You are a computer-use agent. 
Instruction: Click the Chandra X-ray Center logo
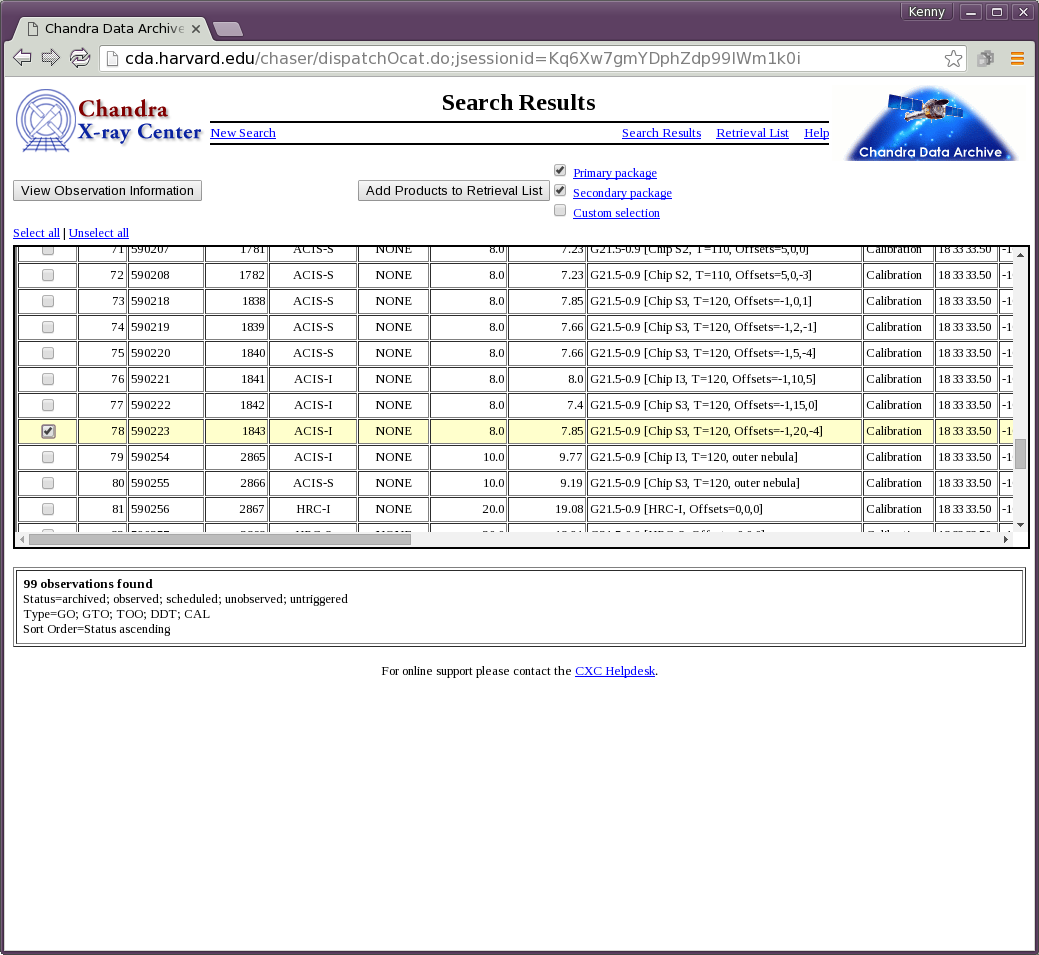pos(108,121)
